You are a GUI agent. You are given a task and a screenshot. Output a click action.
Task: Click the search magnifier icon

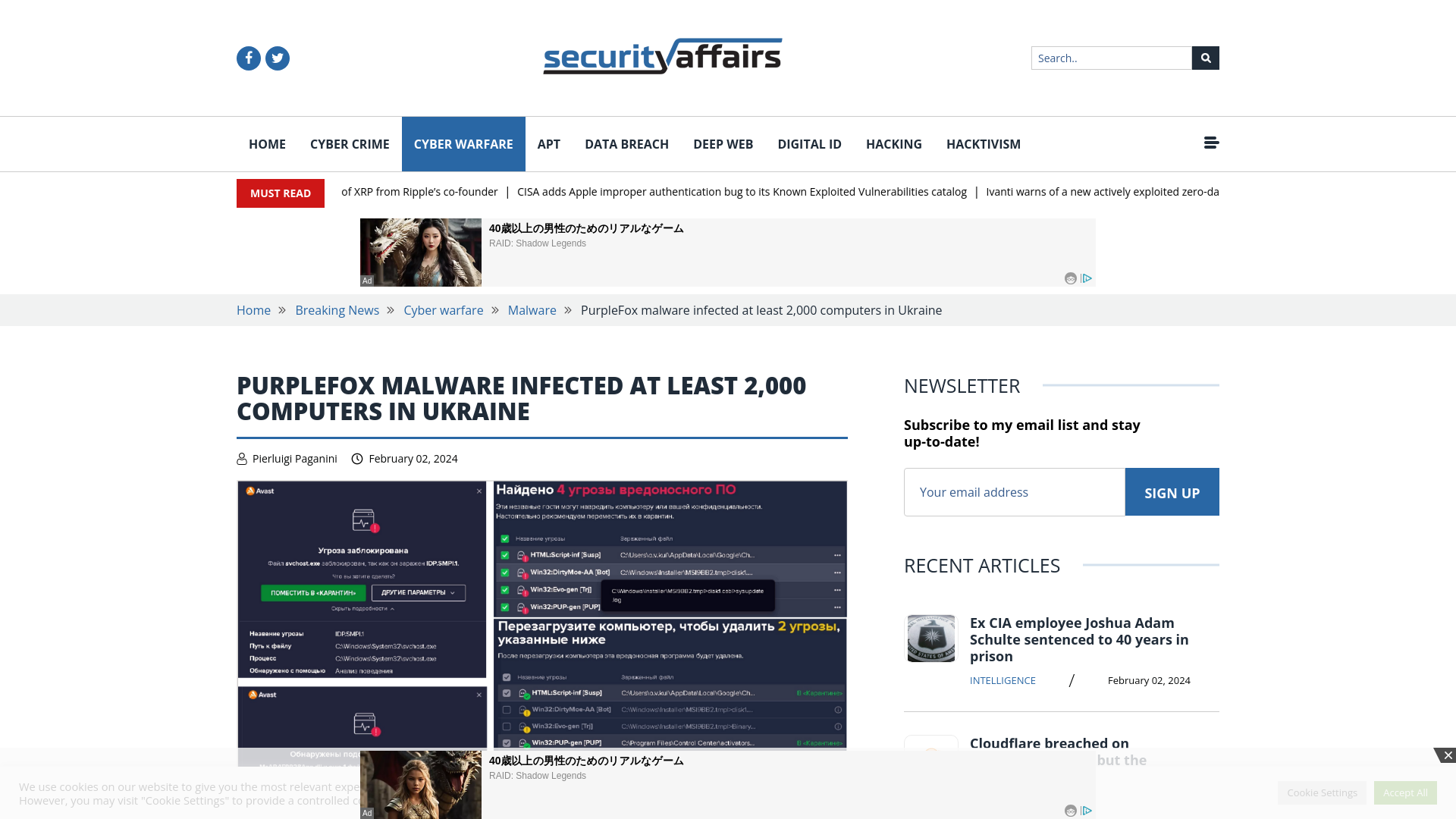(1206, 57)
